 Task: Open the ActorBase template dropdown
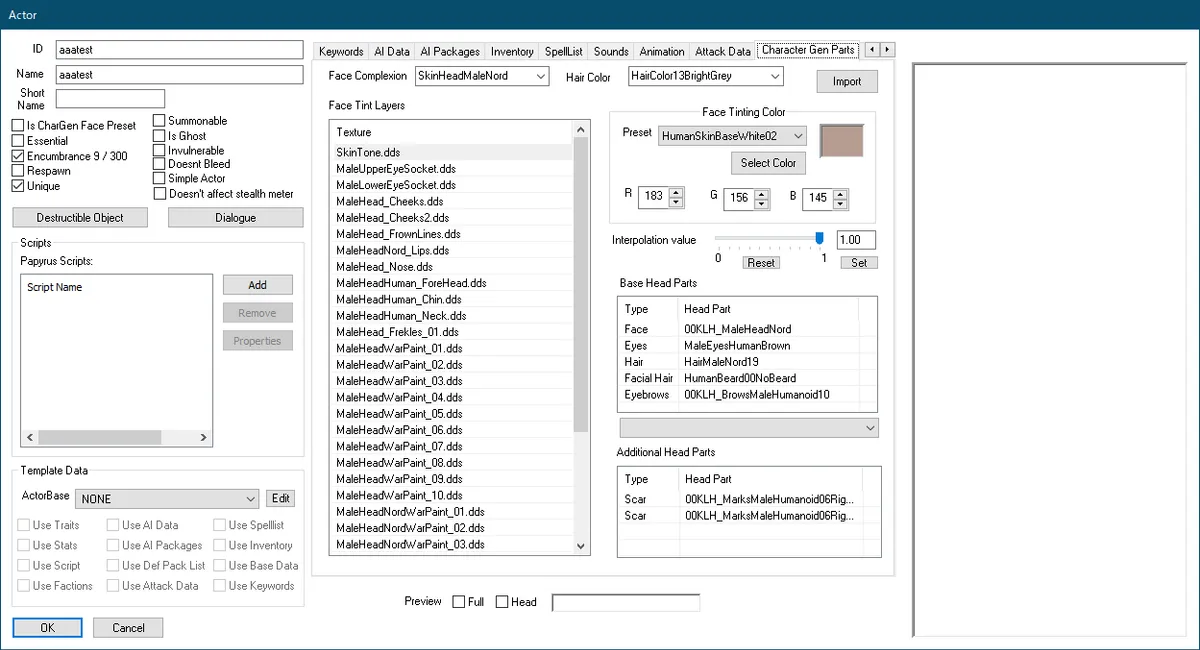[250, 499]
